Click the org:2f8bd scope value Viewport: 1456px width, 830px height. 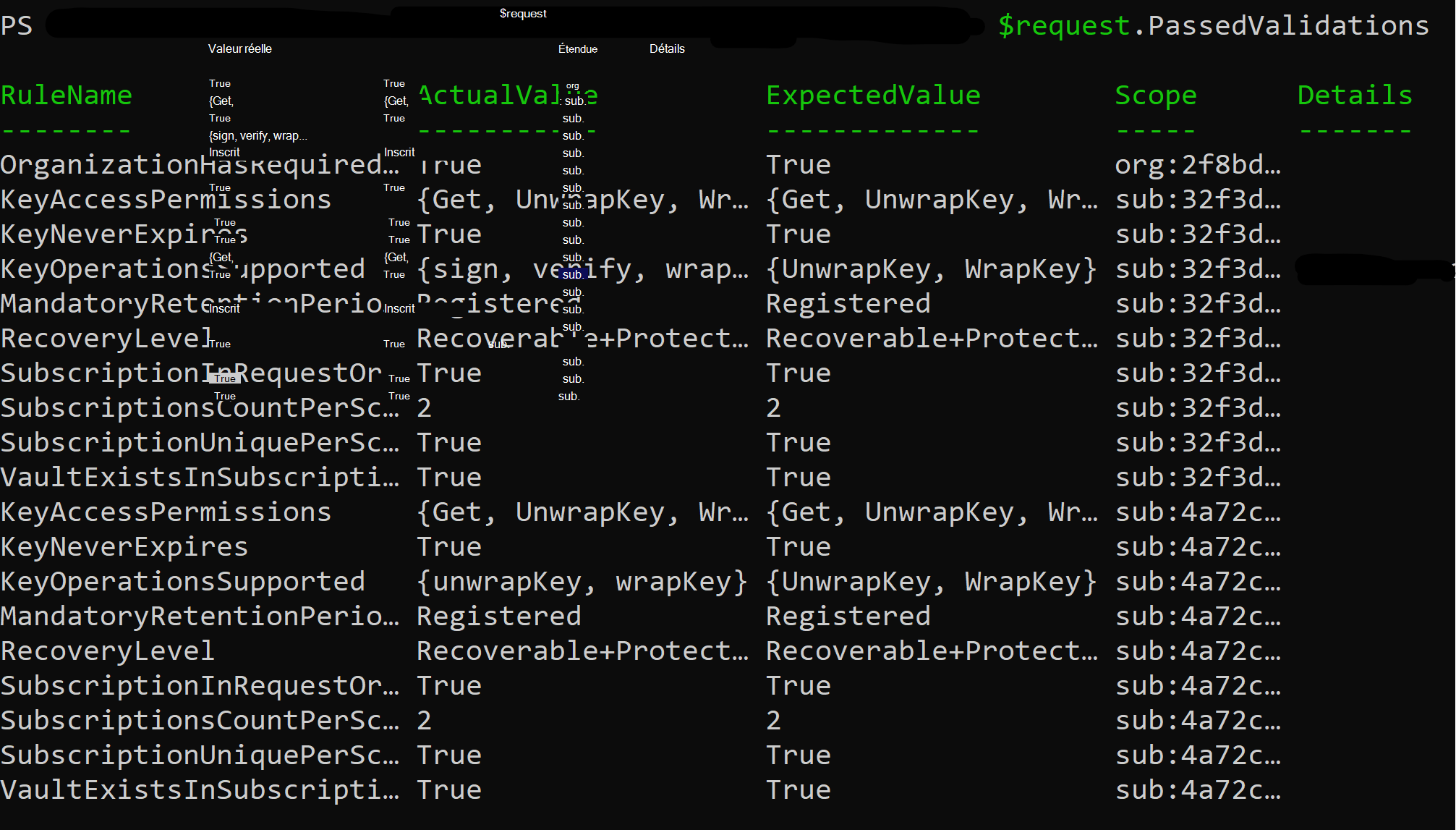[x=1197, y=165]
